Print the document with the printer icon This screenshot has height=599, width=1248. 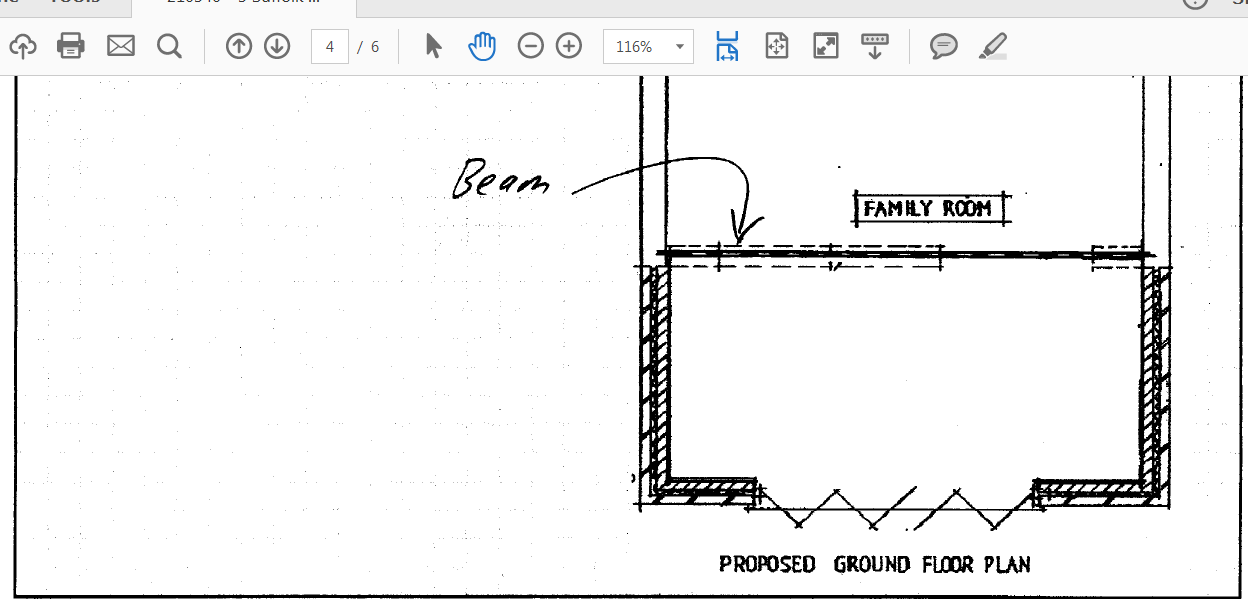71,46
